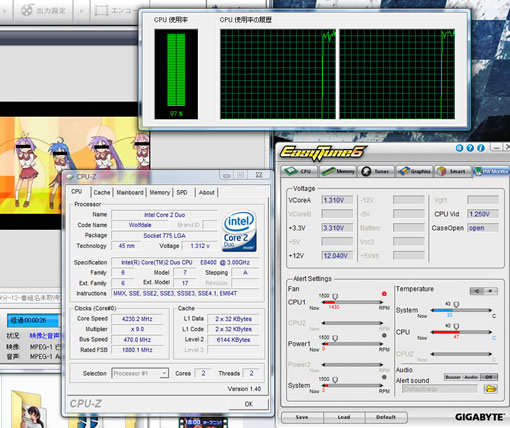Toggle the Power1 fan alert indicator
510x428 pixels.
pos(384,336)
